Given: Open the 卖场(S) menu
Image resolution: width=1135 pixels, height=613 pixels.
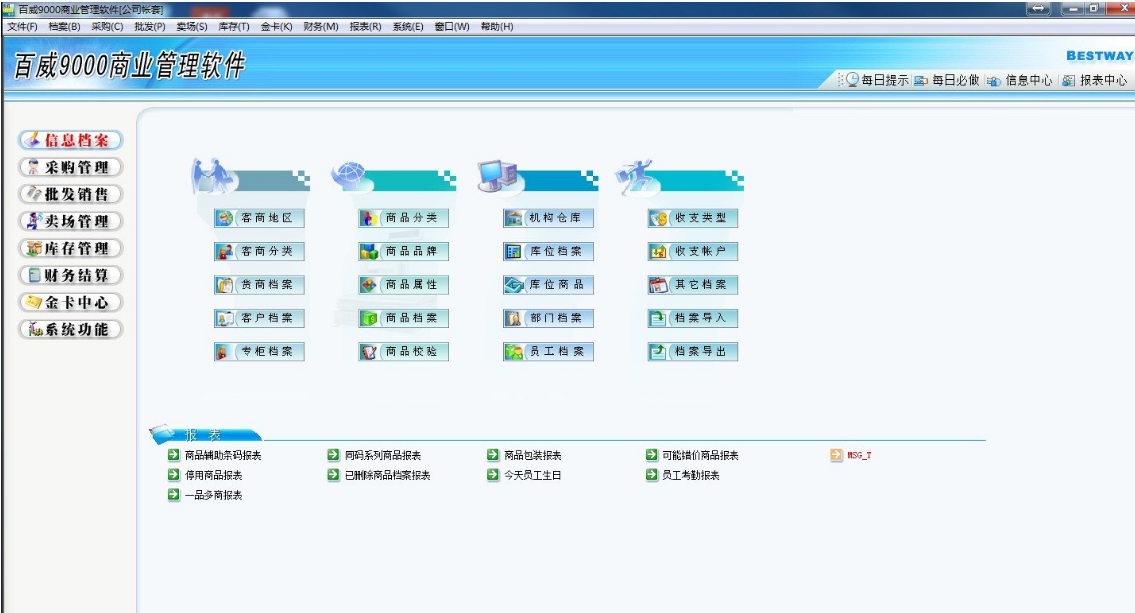Looking at the screenshot, I should click(192, 27).
